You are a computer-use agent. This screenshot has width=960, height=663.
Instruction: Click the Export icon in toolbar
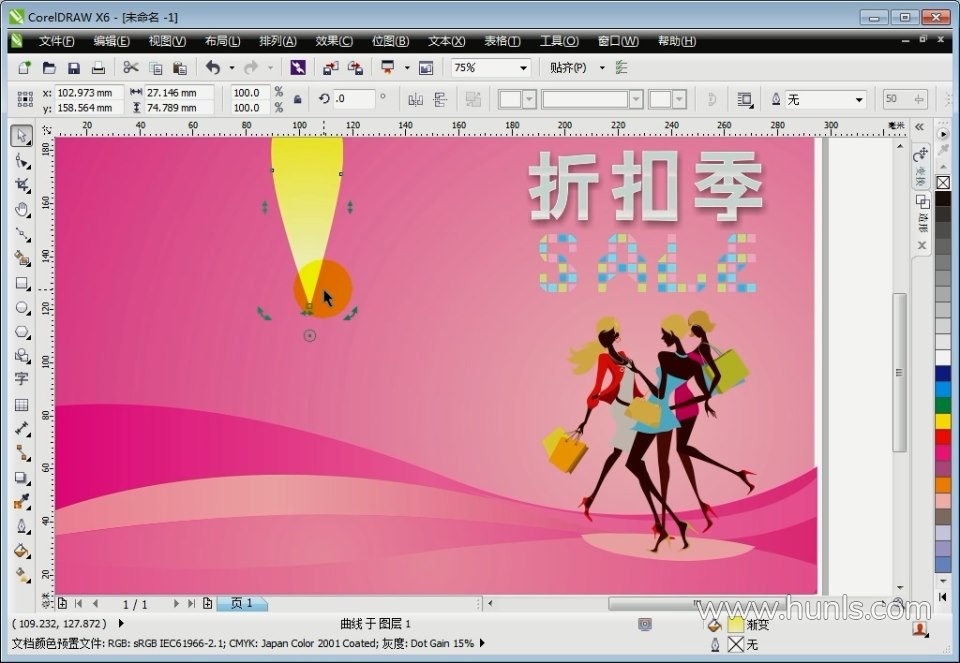pyautogui.click(x=355, y=68)
